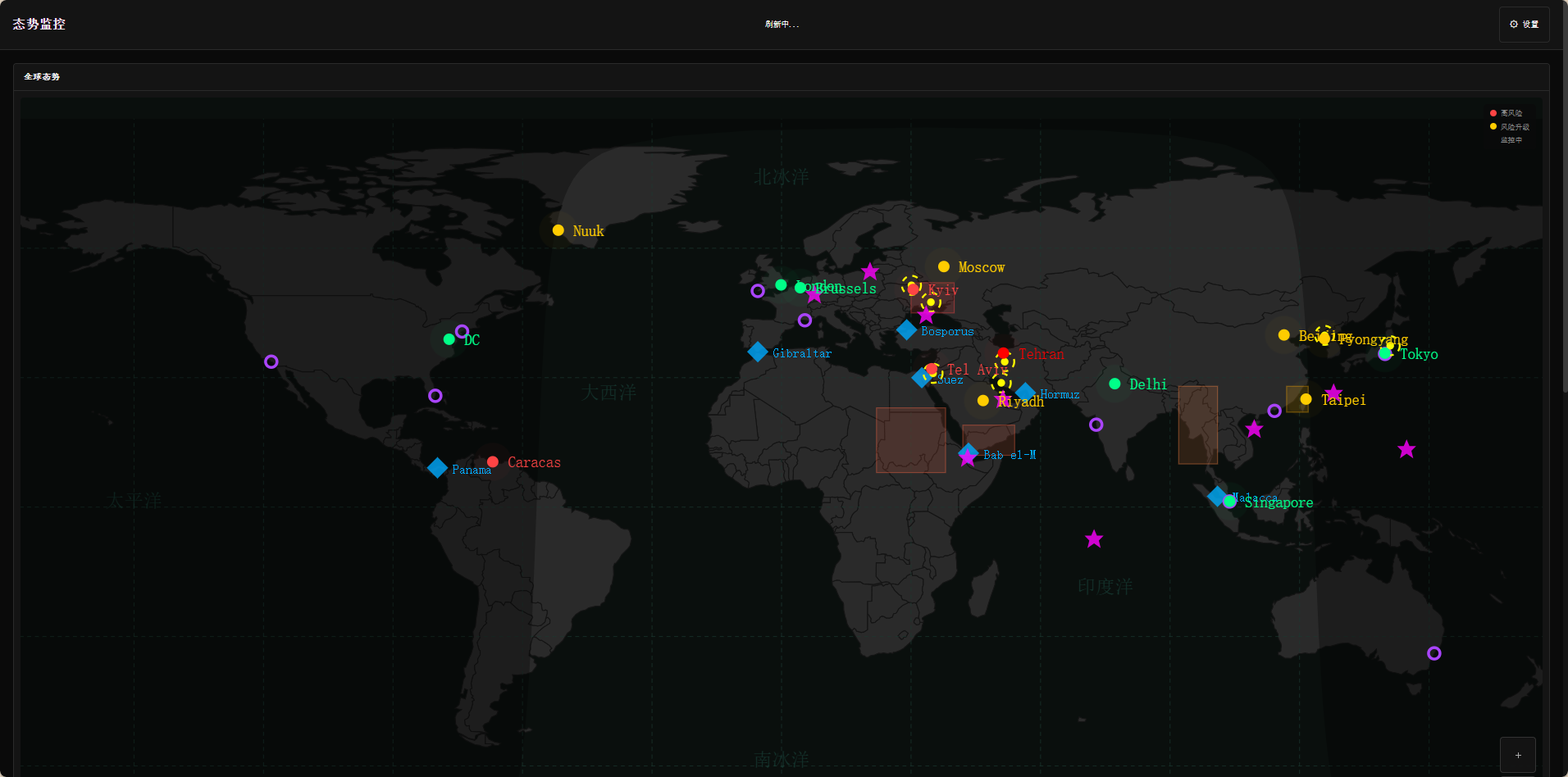Click the purple ring off the US west coast

tap(271, 361)
